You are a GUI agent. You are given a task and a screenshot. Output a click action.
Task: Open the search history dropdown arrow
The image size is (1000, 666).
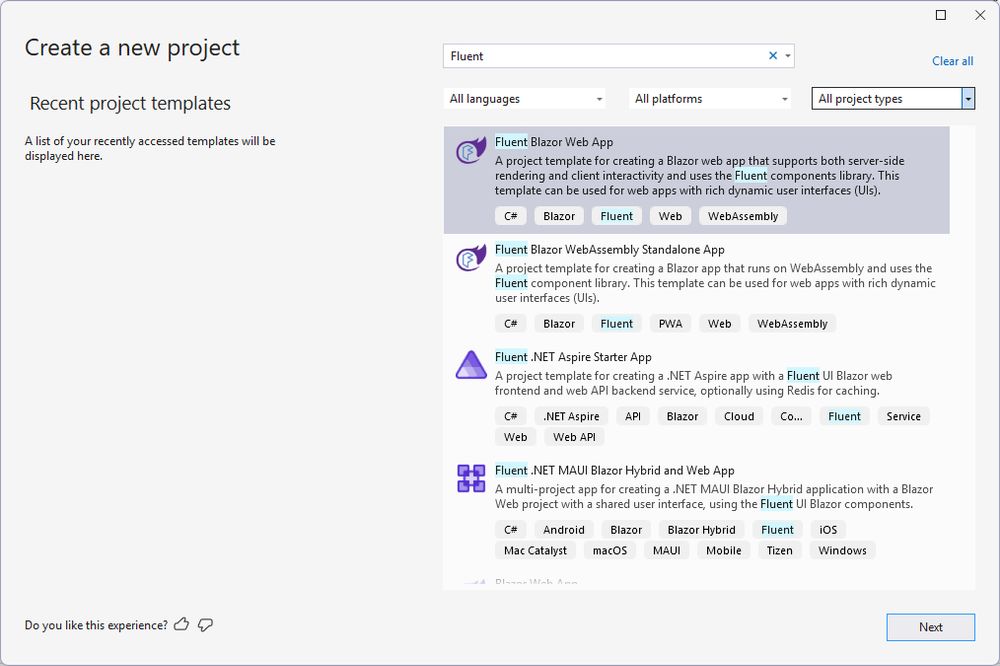pos(788,56)
